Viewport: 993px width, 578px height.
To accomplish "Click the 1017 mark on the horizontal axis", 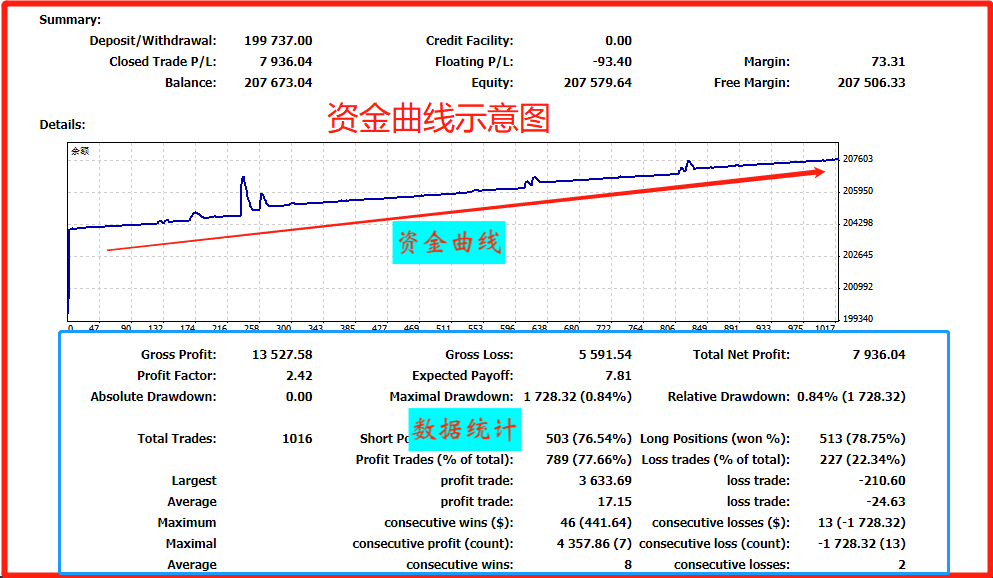I will click(824, 329).
